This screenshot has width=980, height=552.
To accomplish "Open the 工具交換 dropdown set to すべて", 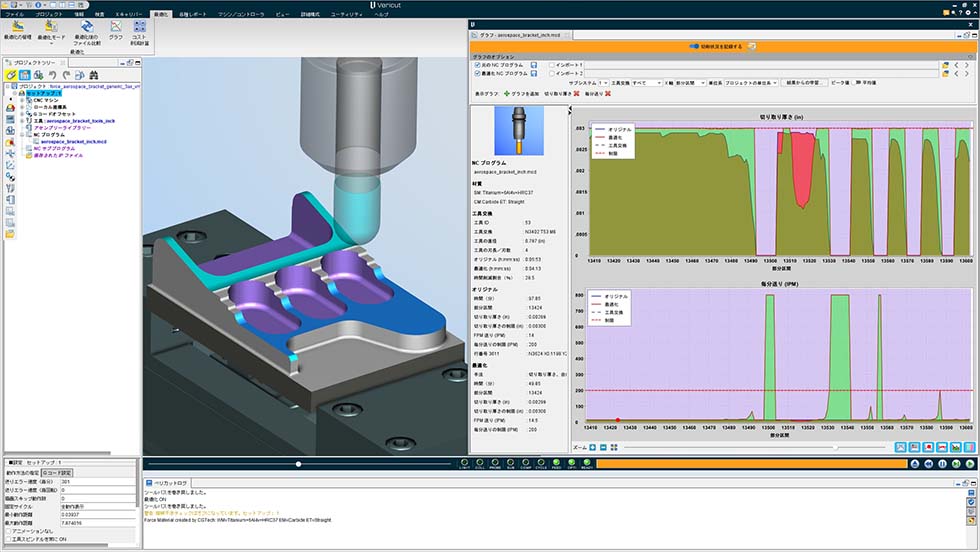I will (647, 83).
